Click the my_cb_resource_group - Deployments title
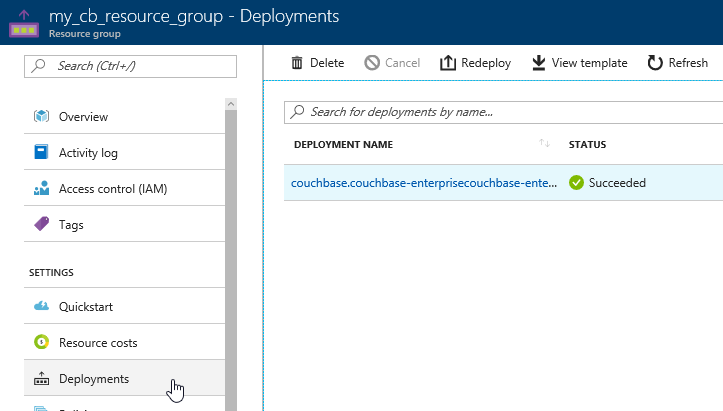The image size is (723, 411). coord(194,17)
